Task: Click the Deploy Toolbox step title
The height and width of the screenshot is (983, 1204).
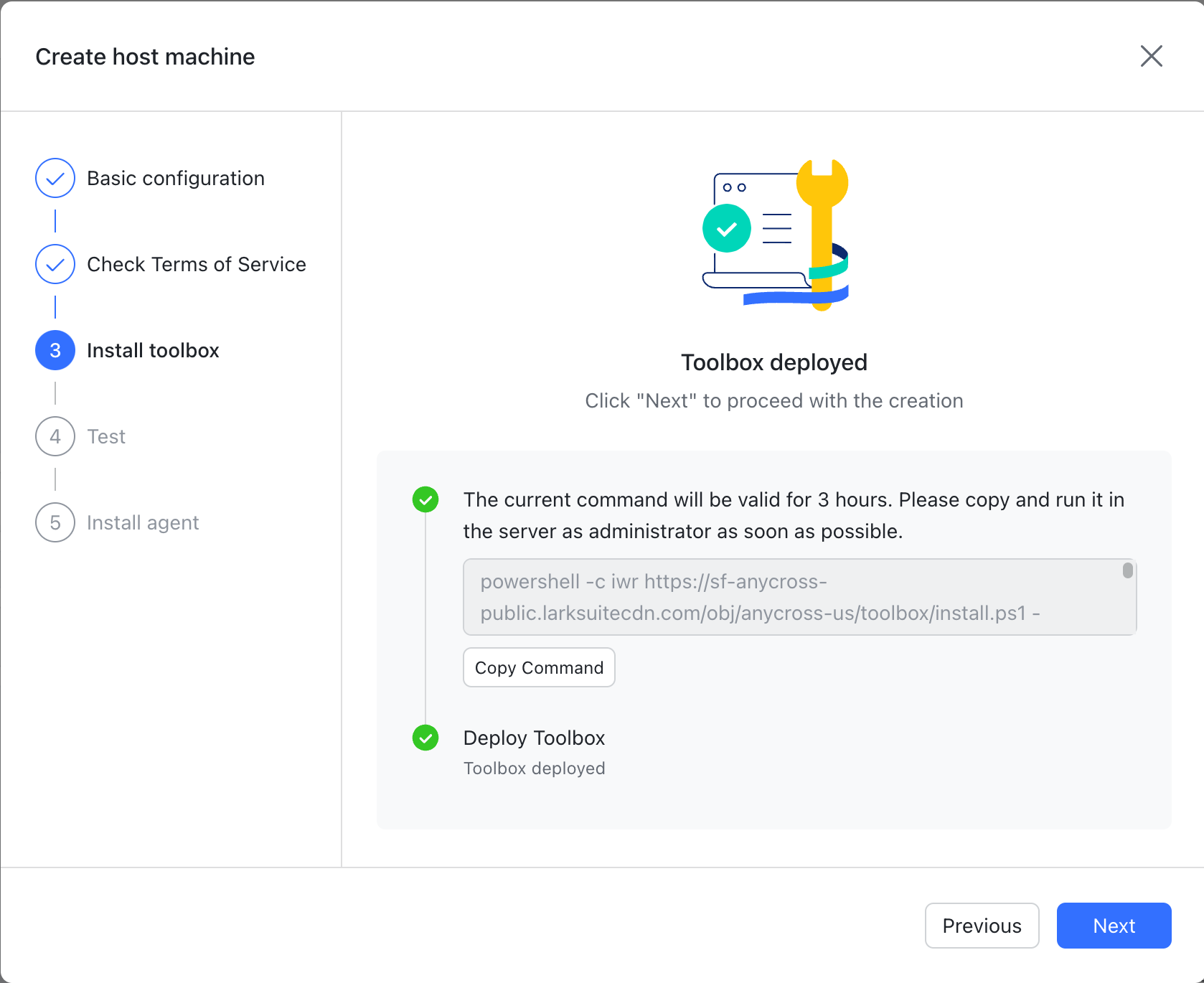Action: pyautogui.click(x=535, y=738)
